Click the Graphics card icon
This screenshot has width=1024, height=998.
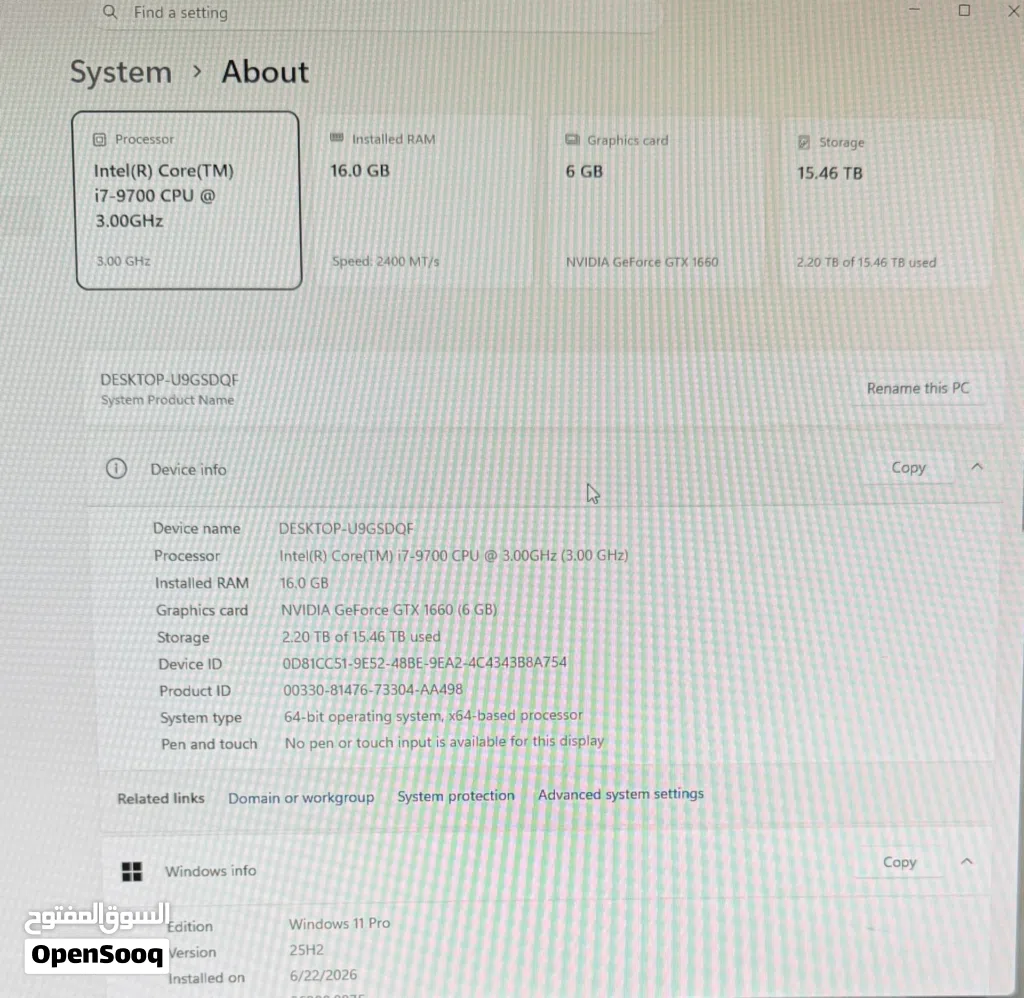point(572,139)
